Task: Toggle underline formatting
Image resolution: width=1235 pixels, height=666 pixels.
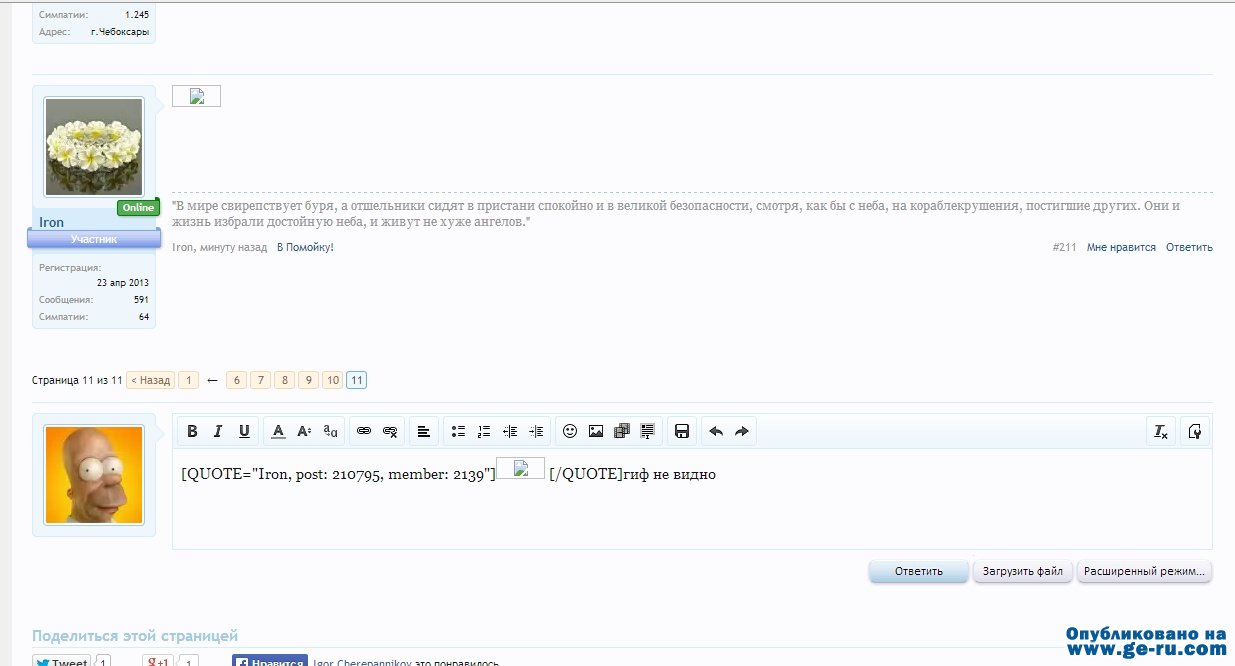Action: click(x=244, y=431)
